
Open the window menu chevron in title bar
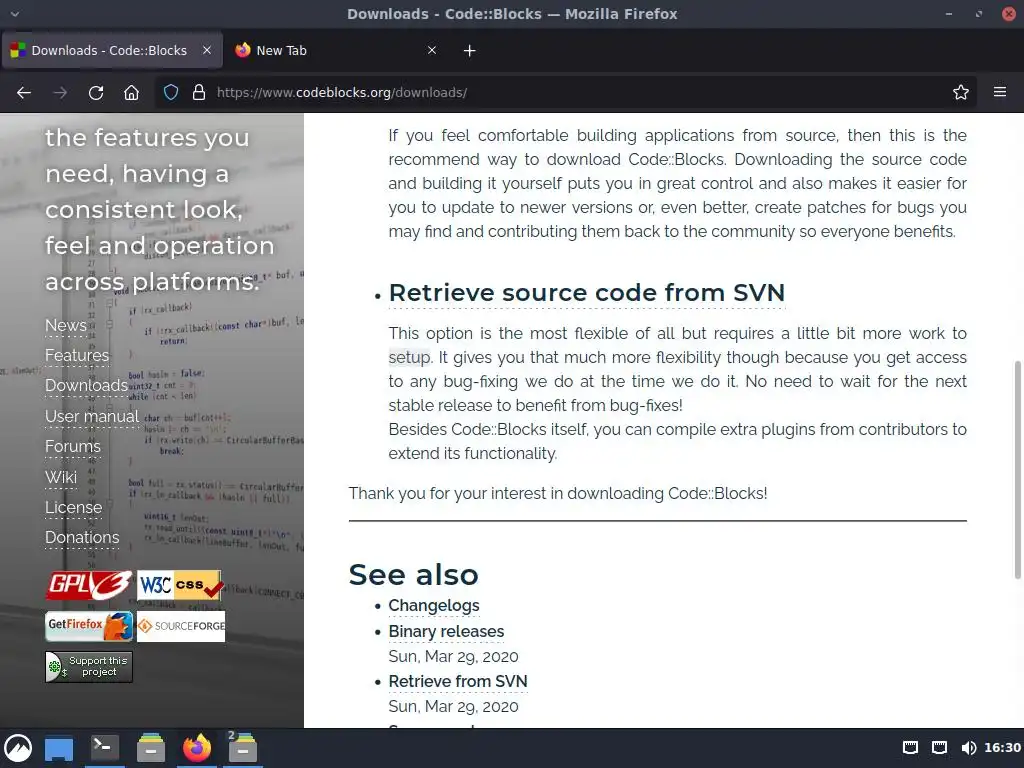point(14,14)
